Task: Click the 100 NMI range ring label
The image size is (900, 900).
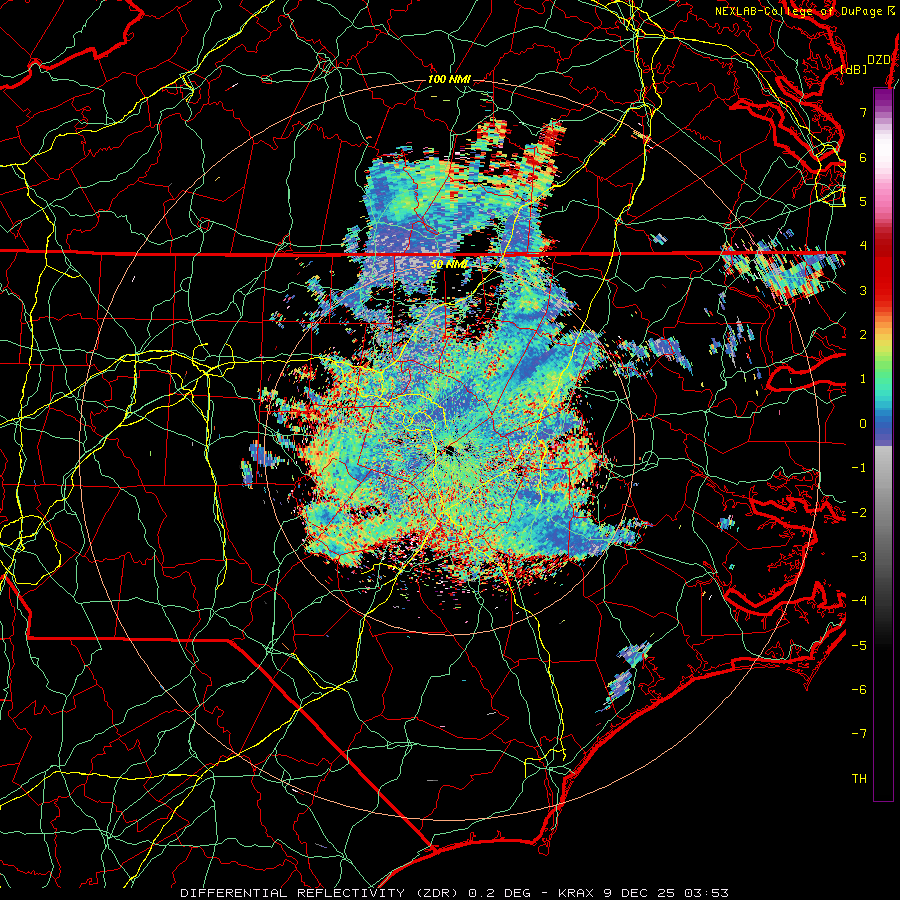Action: click(x=449, y=79)
